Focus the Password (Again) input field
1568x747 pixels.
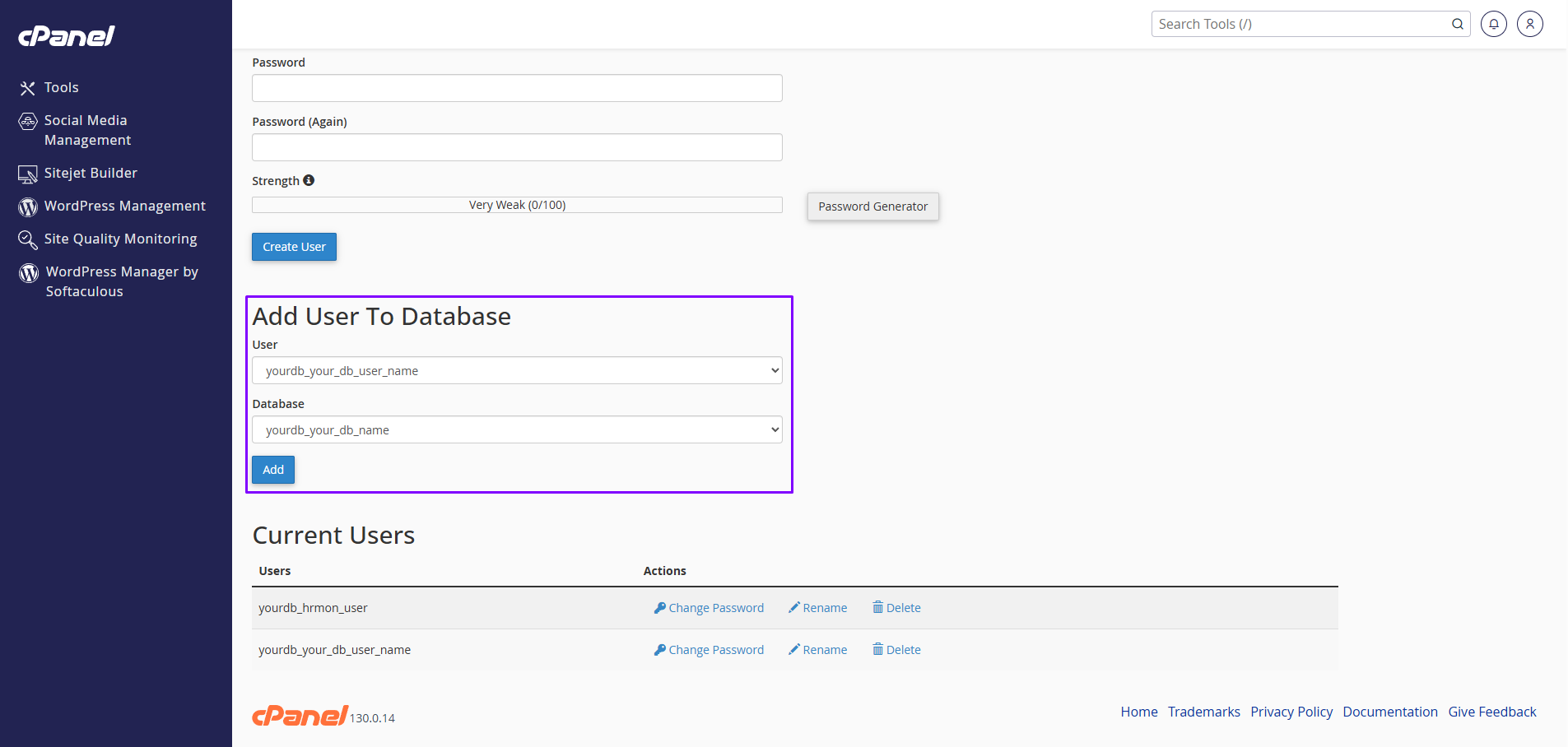(x=517, y=147)
